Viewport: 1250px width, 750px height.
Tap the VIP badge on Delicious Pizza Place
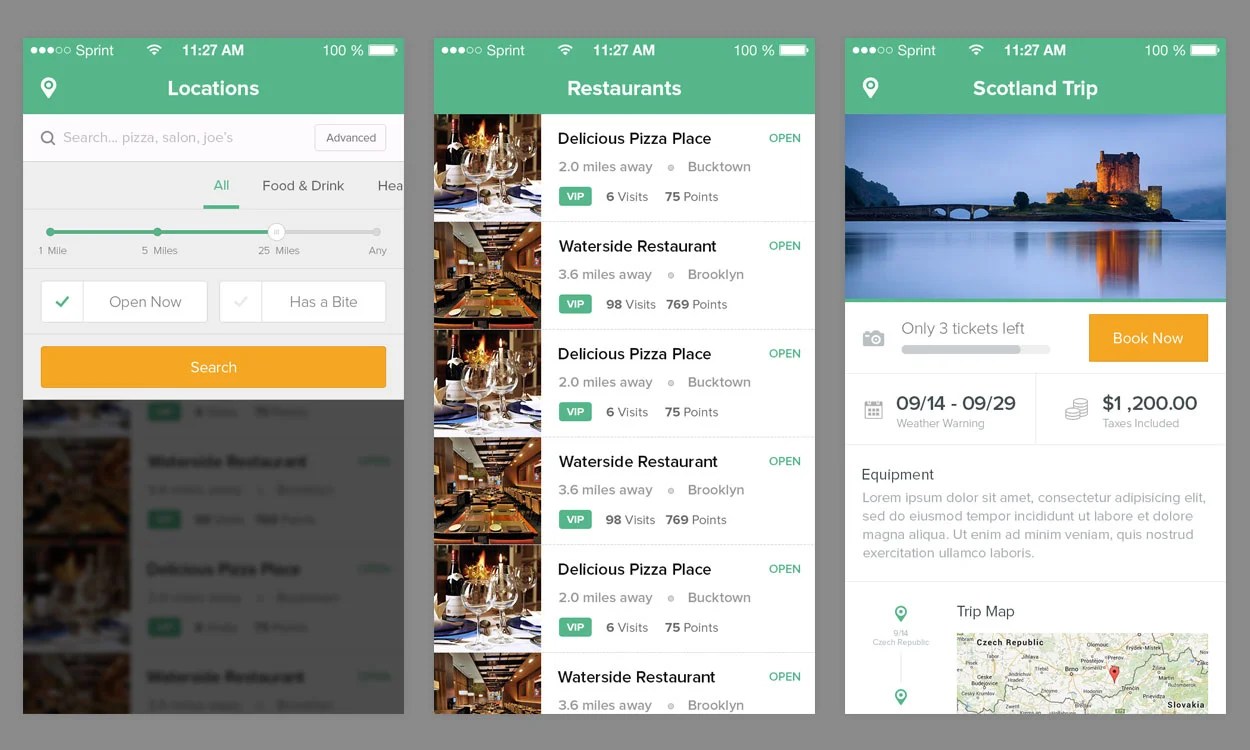coord(575,196)
